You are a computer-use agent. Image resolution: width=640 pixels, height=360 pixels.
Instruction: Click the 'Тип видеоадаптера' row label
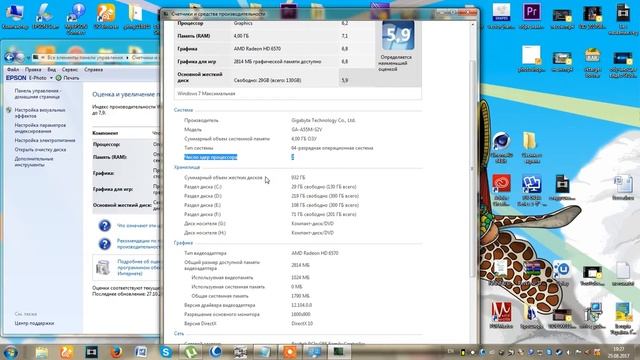tap(205, 253)
